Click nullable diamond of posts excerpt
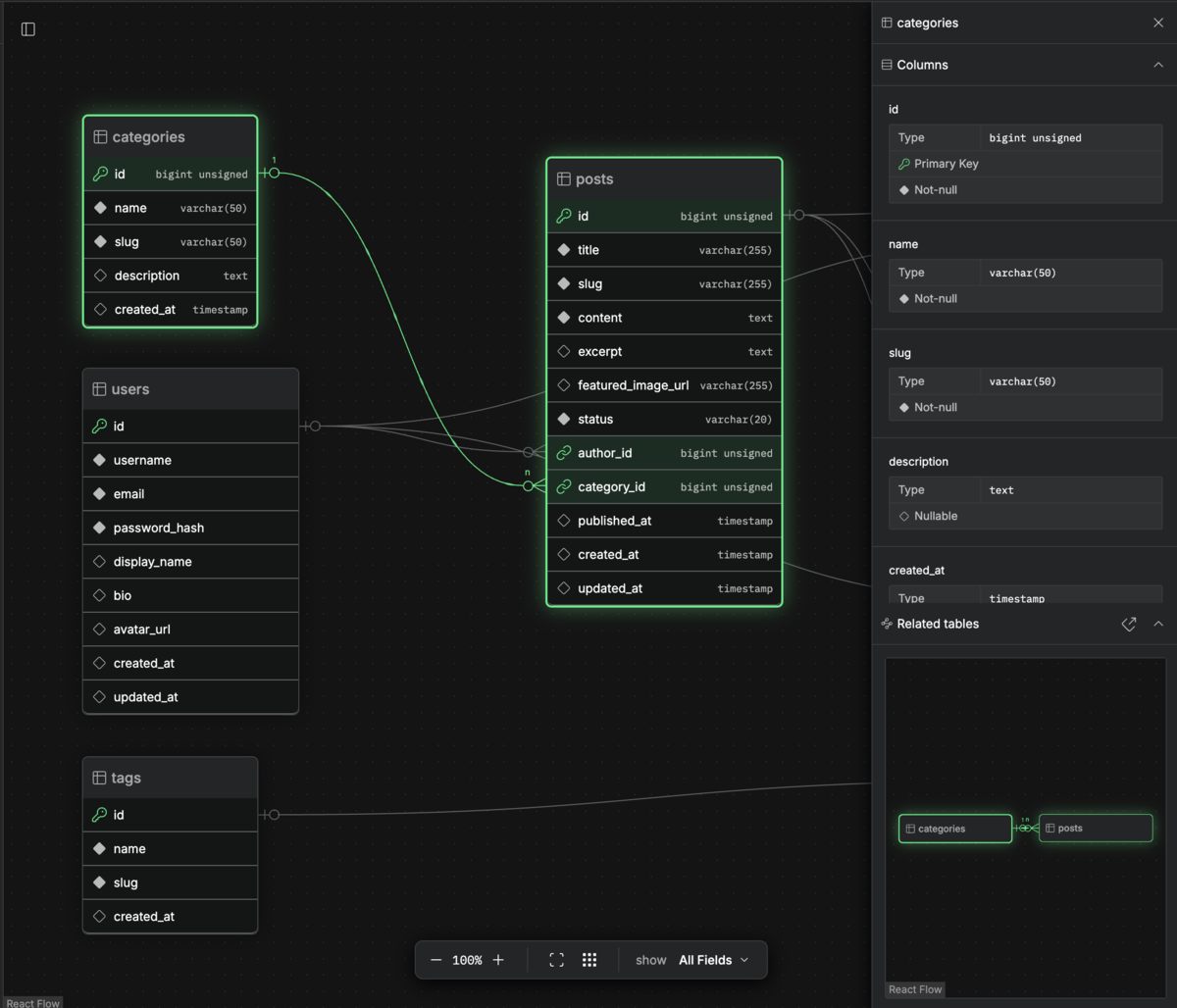The image size is (1177, 1008). pos(564,351)
